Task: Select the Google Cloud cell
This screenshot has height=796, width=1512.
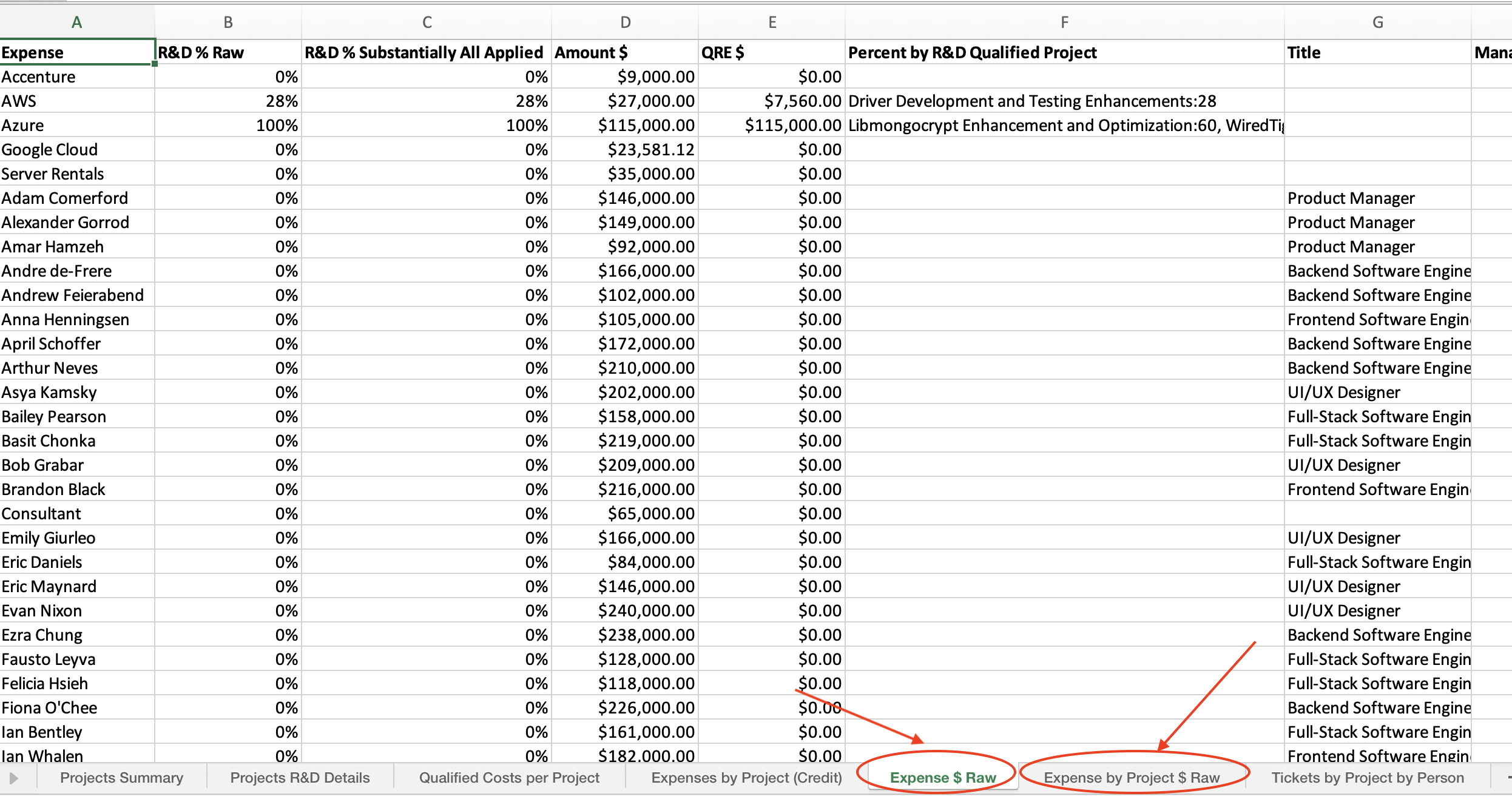Action: coord(77,149)
